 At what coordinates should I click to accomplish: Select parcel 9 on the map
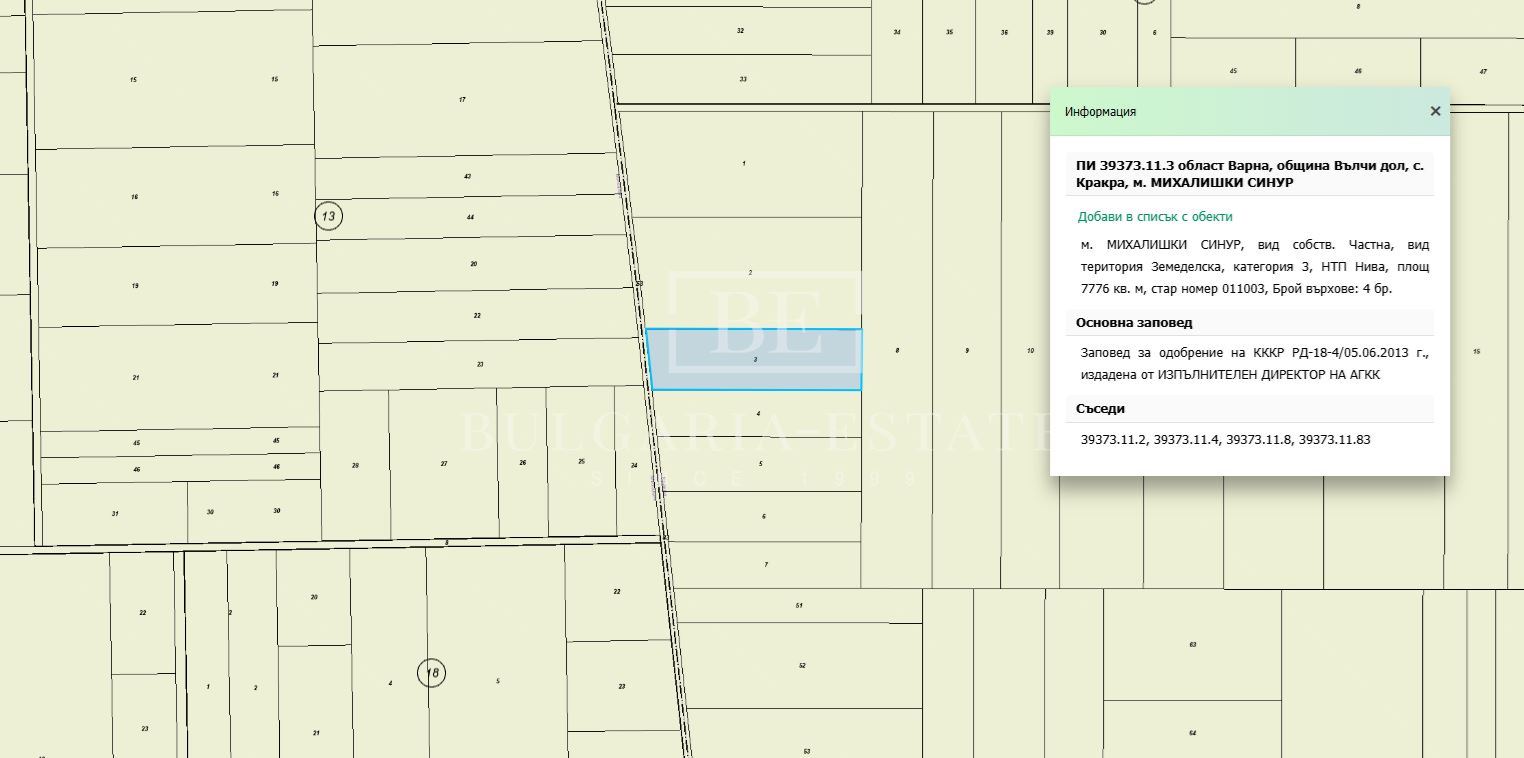click(x=967, y=351)
